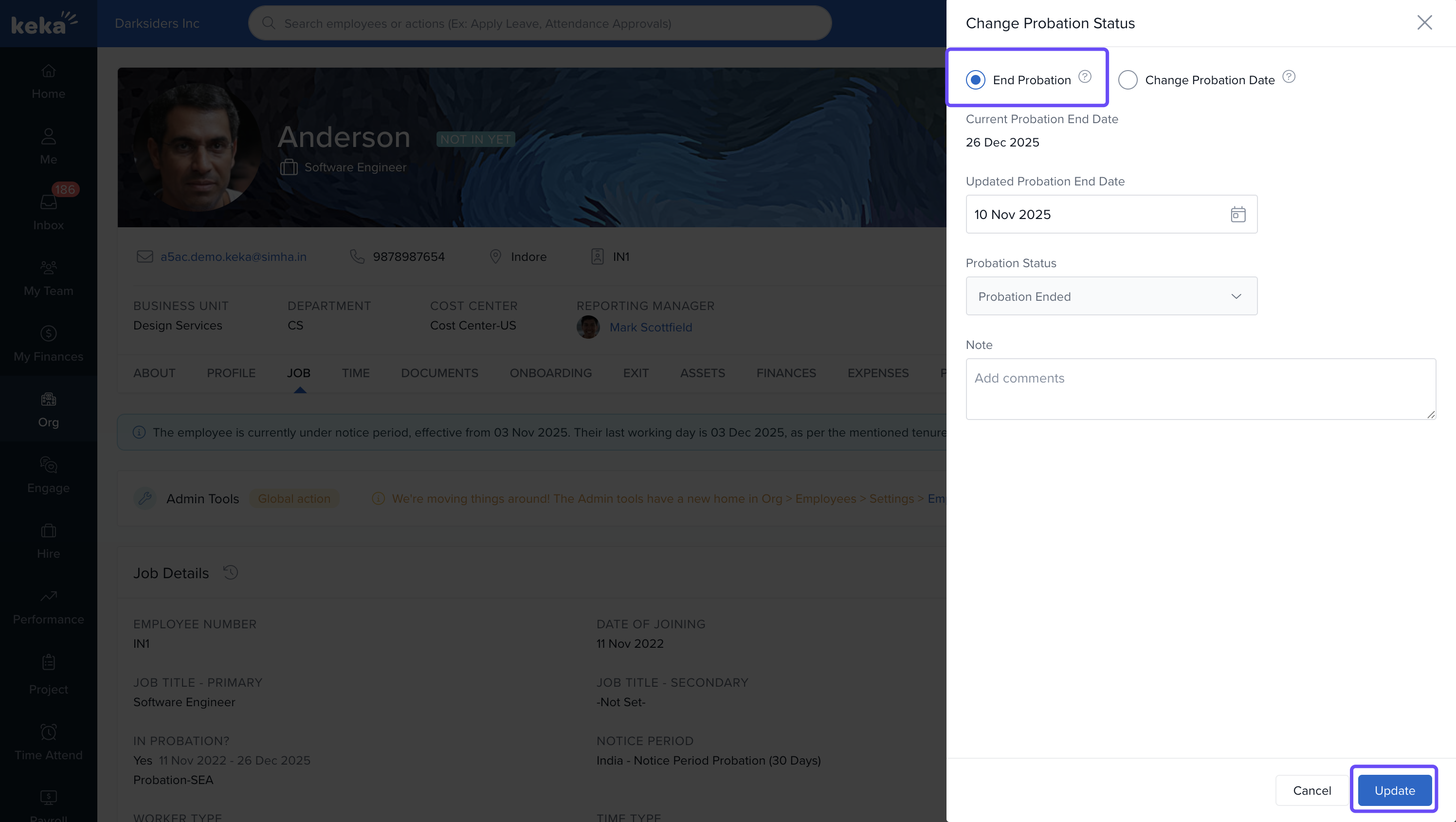Expand the Probation Status dropdown
Screen dimensions: 1456x822
1110,296
